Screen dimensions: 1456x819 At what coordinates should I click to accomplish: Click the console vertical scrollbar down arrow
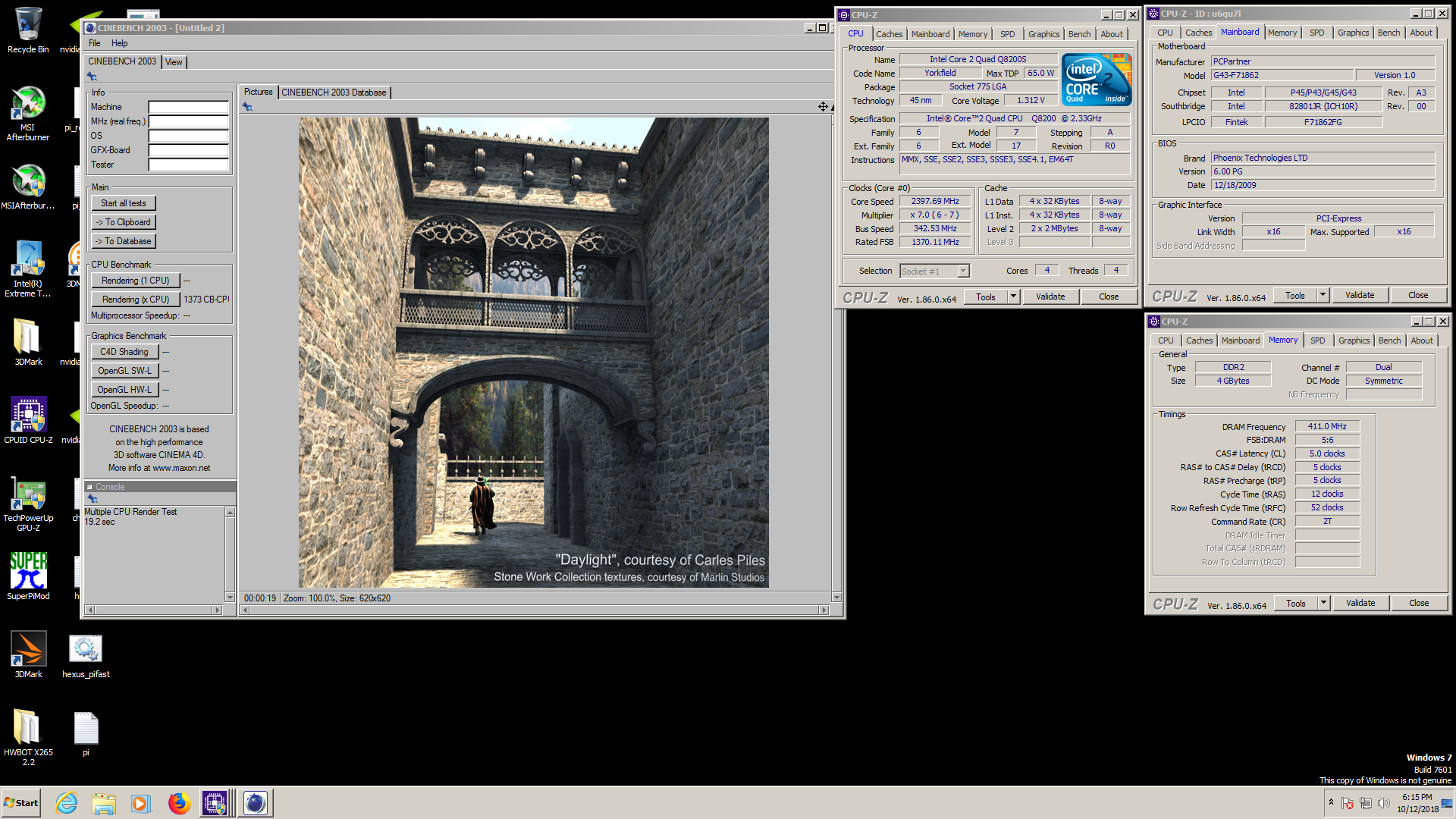[230, 598]
